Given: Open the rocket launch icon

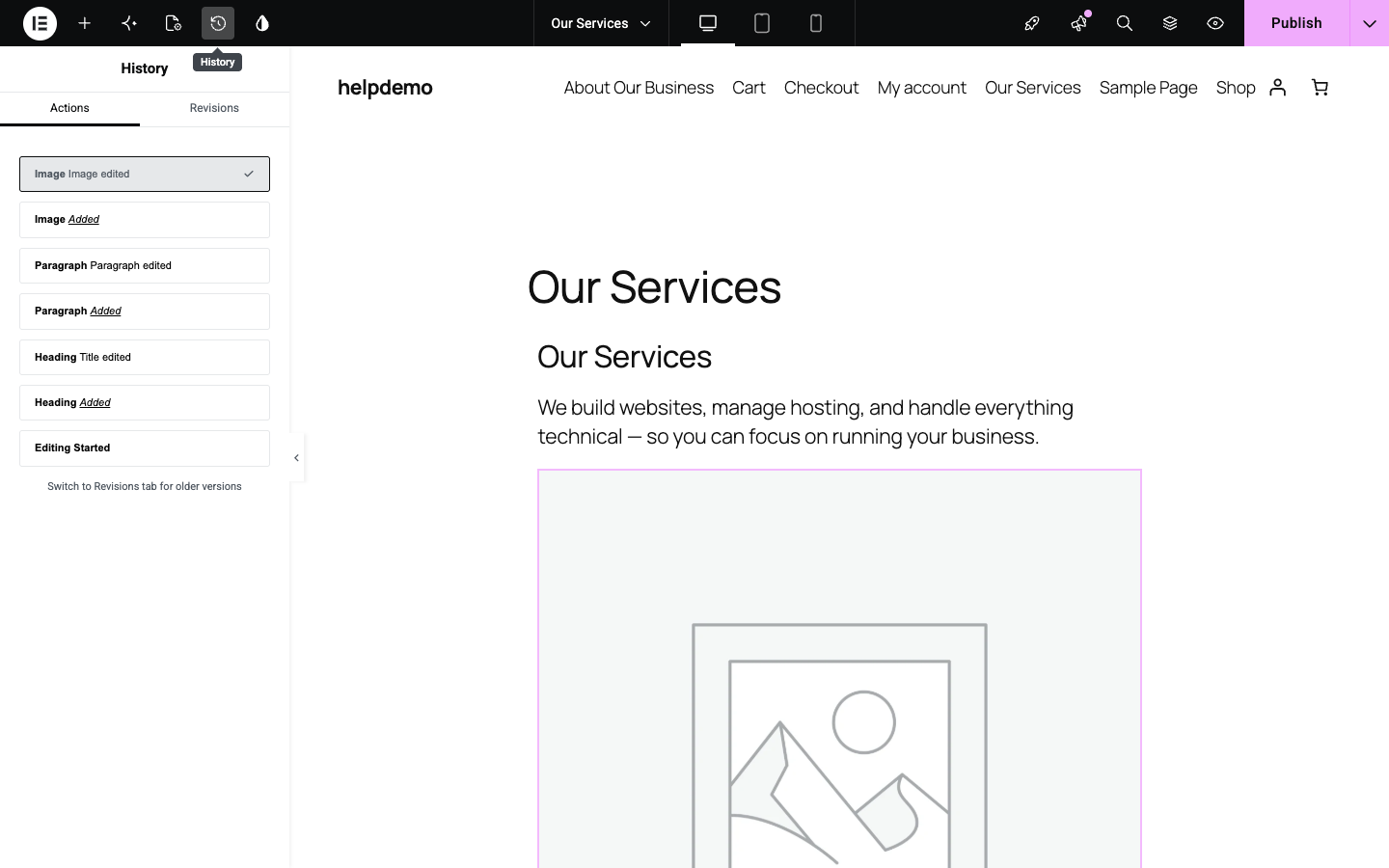Looking at the screenshot, I should (x=1032, y=23).
